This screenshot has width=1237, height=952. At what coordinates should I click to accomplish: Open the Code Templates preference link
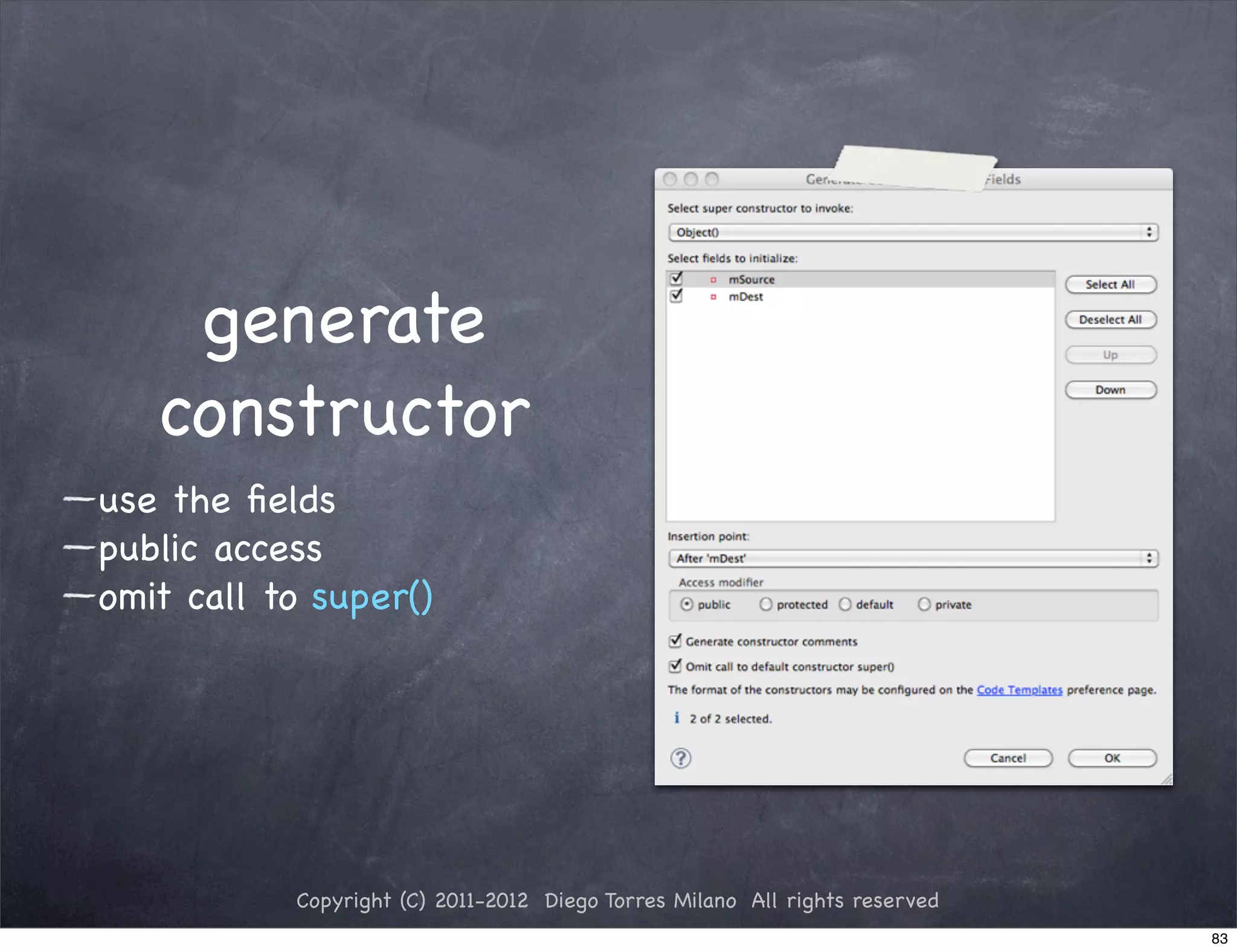pyautogui.click(x=1019, y=690)
